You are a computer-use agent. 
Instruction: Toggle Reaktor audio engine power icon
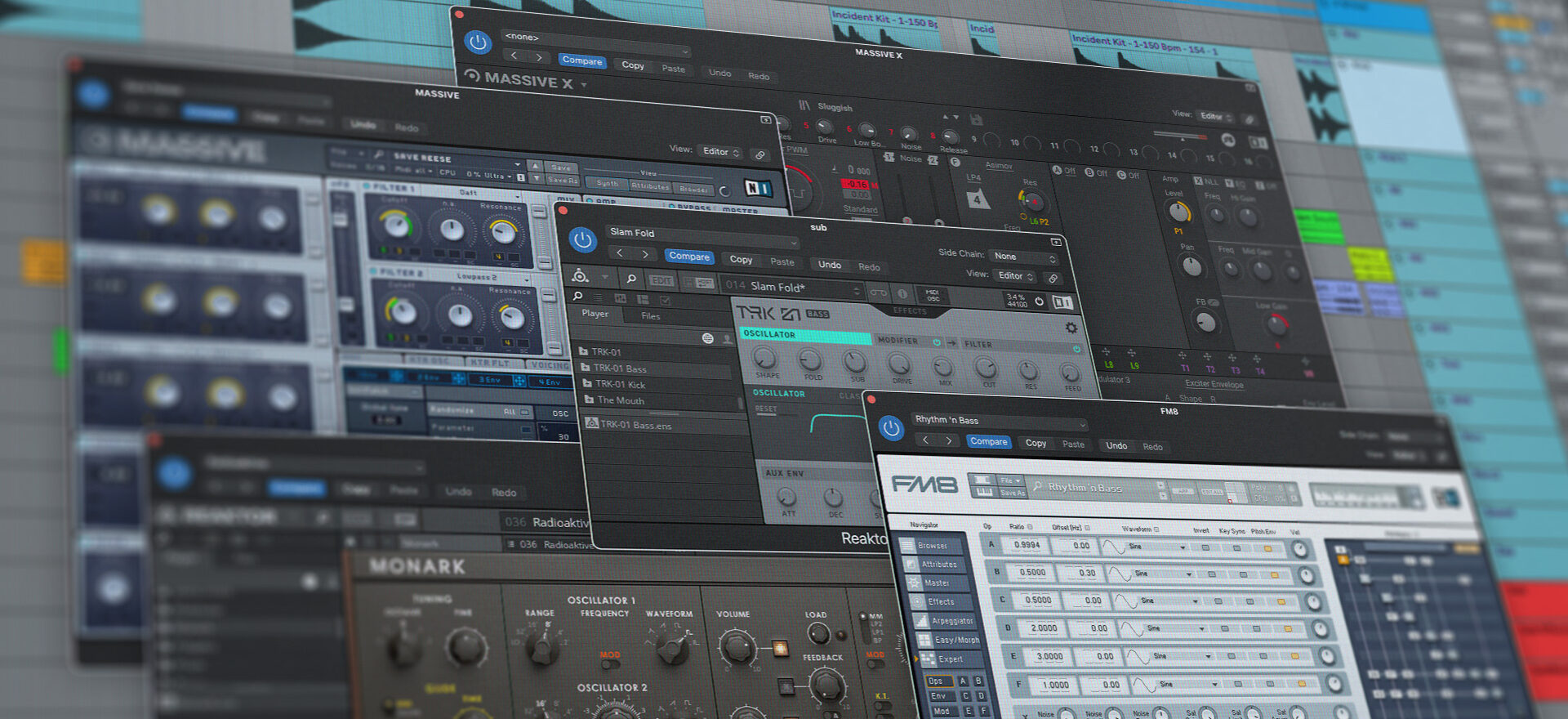[1039, 301]
